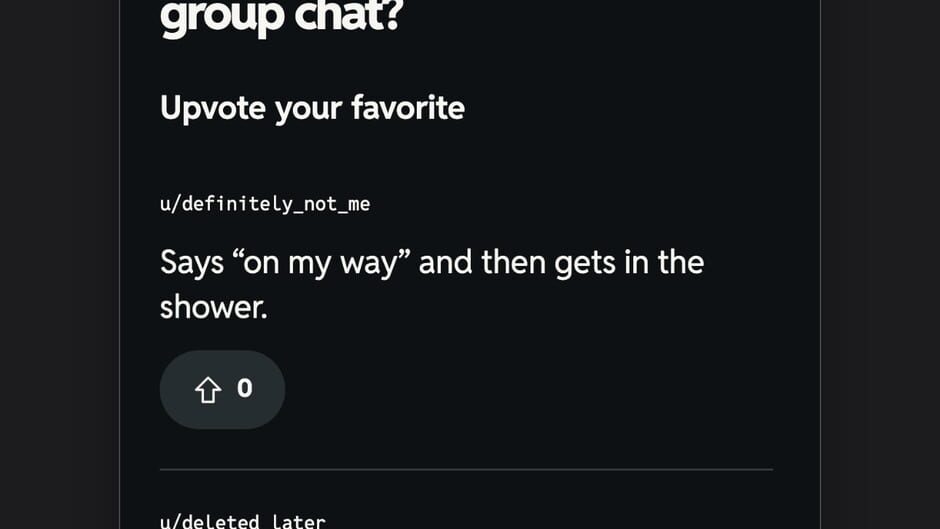This screenshot has height=529, width=940.
Task: Open the u/definitely_not_me user profile
Action: pos(265,204)
